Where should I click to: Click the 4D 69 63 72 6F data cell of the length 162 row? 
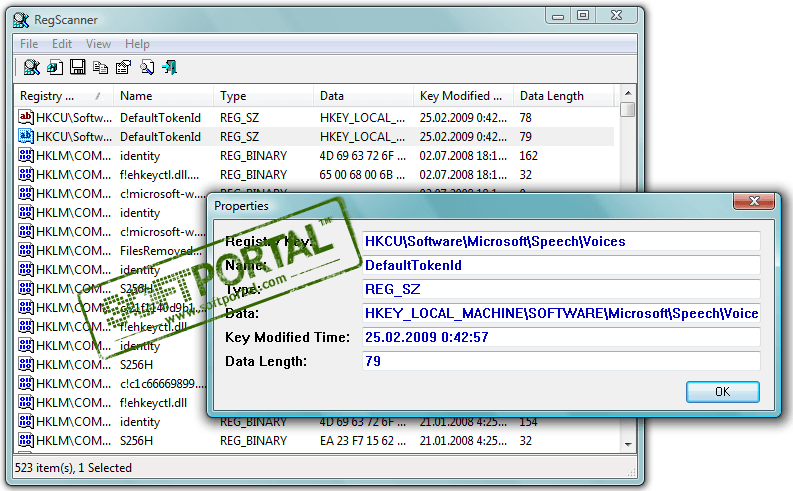tap(363, 155)
